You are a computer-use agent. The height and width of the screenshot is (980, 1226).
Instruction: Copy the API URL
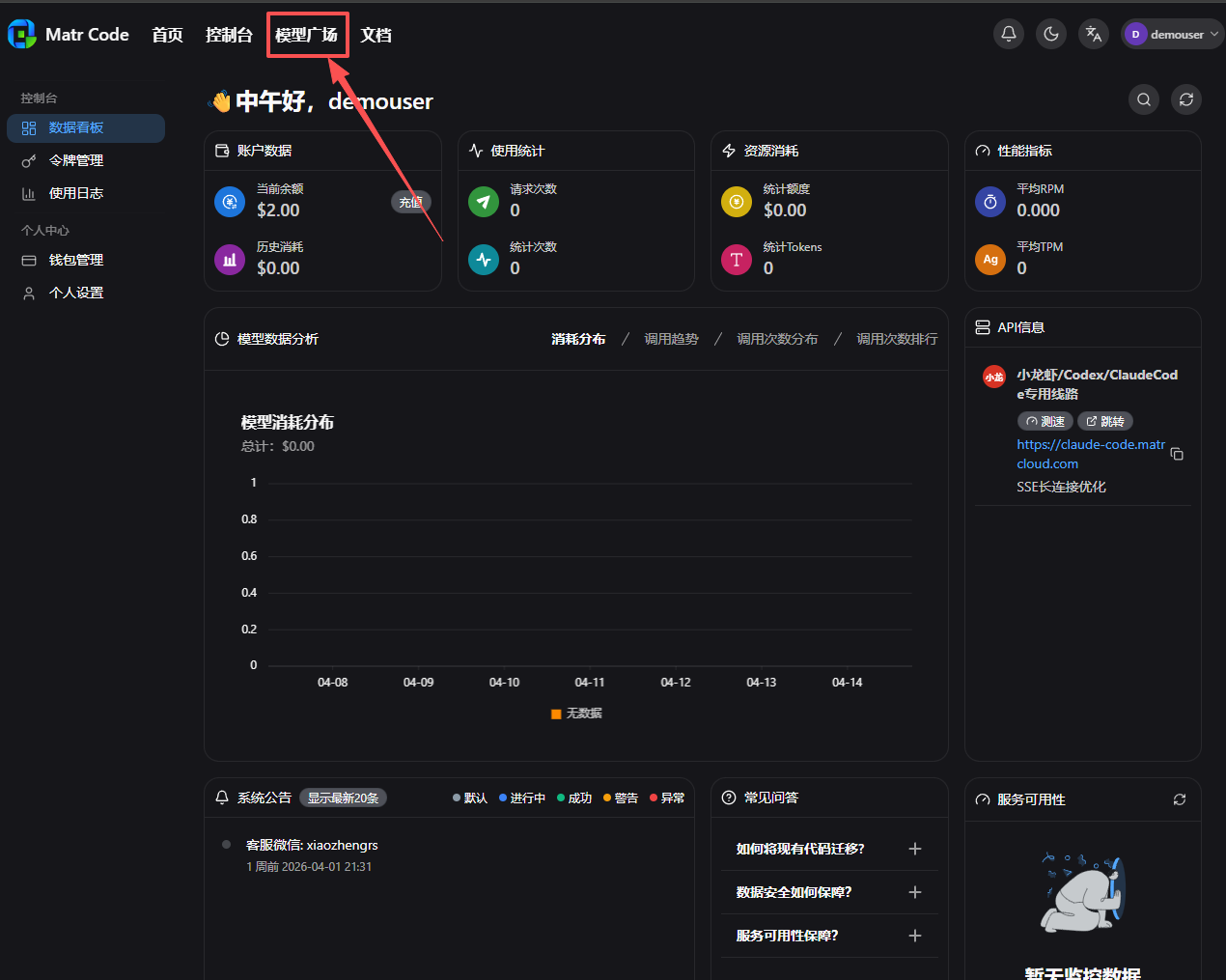pos(1177,454)
